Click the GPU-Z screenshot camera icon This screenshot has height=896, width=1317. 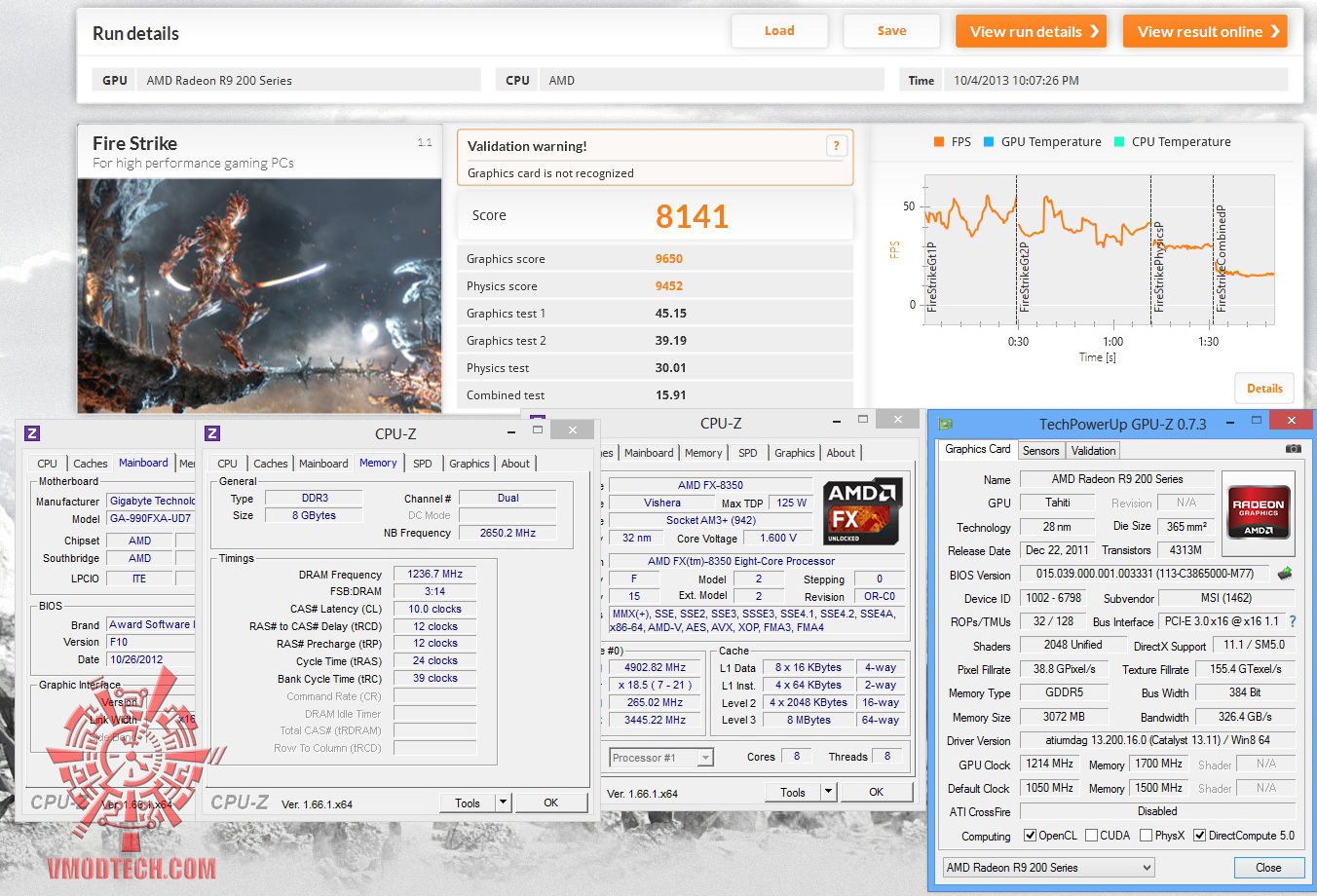click(1293, 449)
